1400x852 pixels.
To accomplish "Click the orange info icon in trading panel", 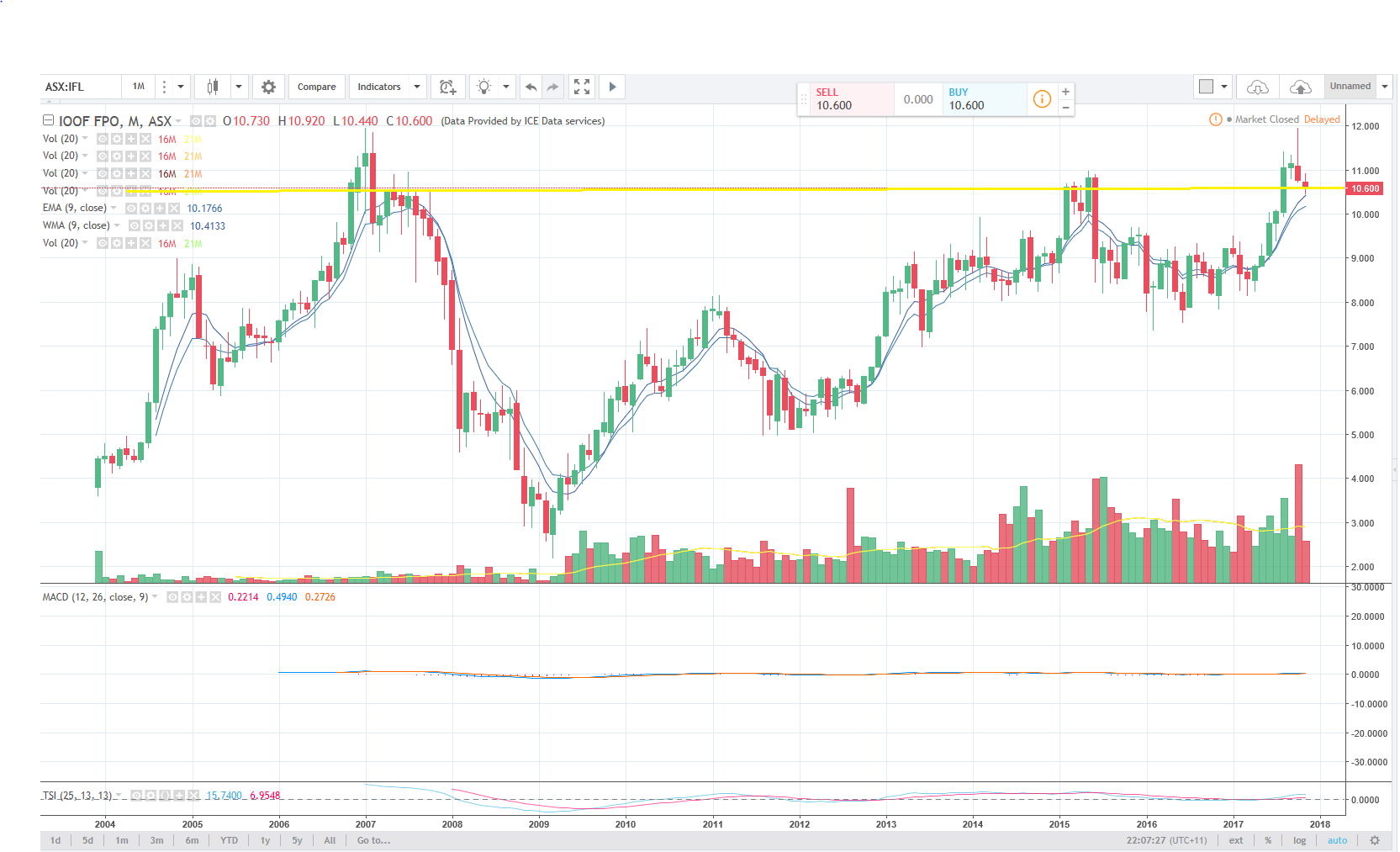I will point(1042,99).
